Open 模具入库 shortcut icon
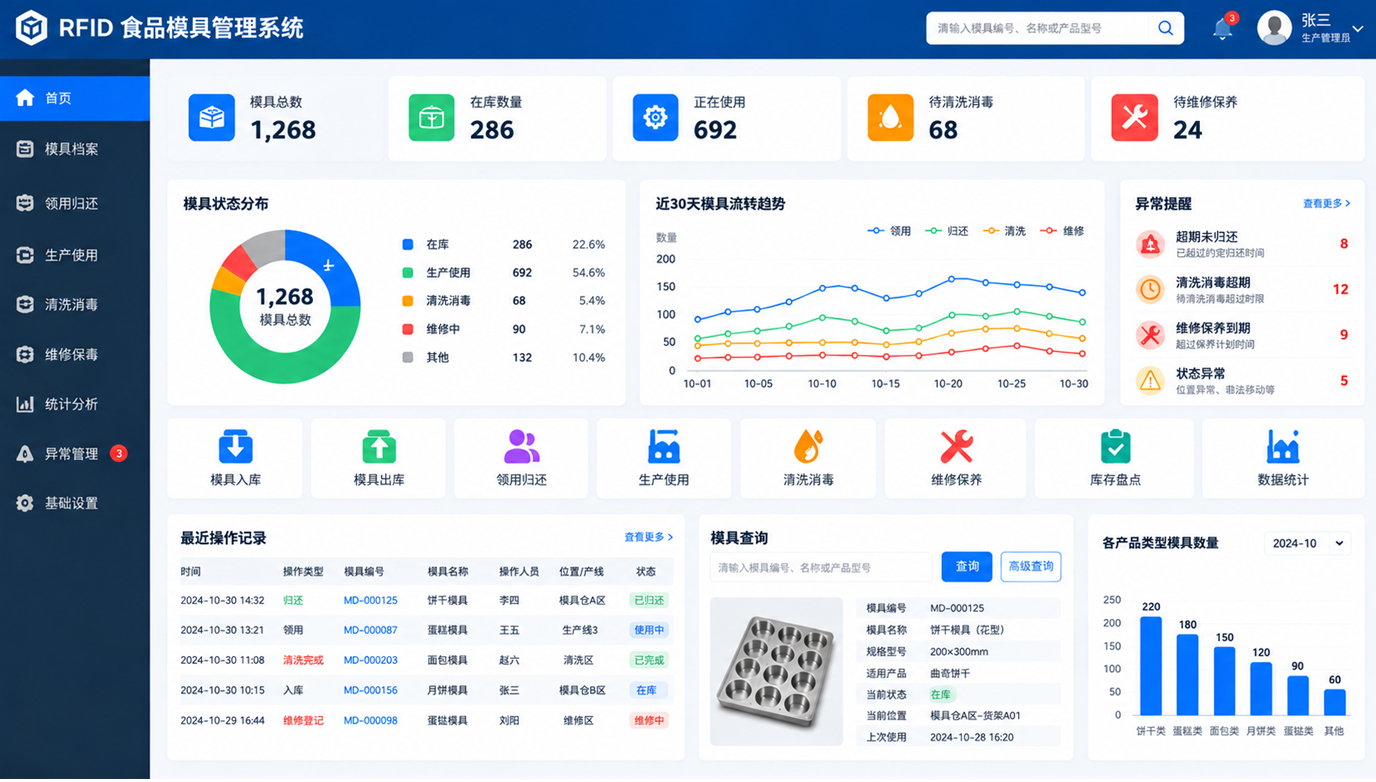Image resolution: width=1376 pixels, height=782 pixels. 235,446
